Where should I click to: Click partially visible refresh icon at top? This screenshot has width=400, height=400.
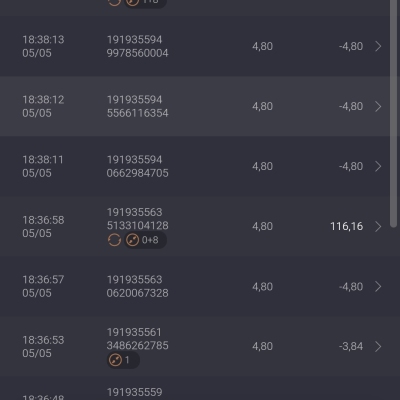pos(114,3)
